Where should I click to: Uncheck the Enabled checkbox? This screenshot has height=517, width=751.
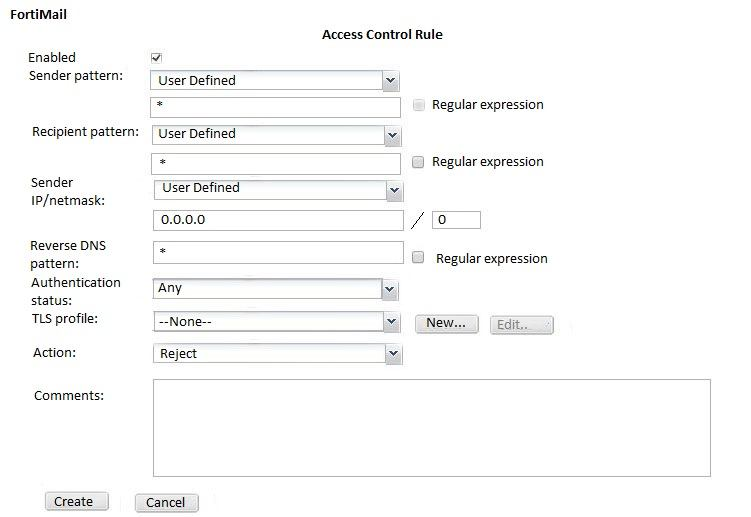tap(156, 58)
